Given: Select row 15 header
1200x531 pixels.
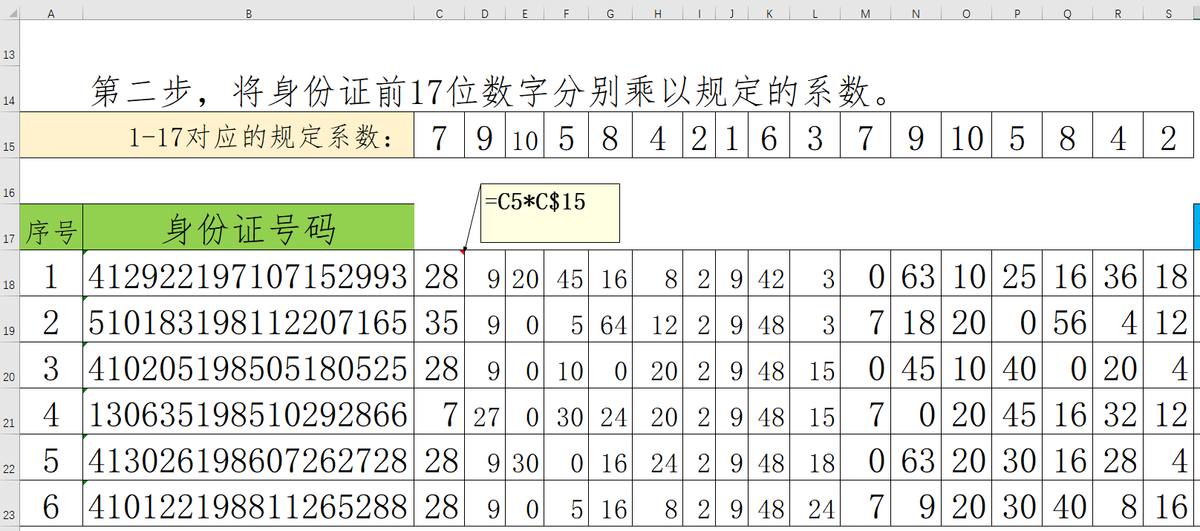Looking at the screenshot, I should click(x=10, y=136).
